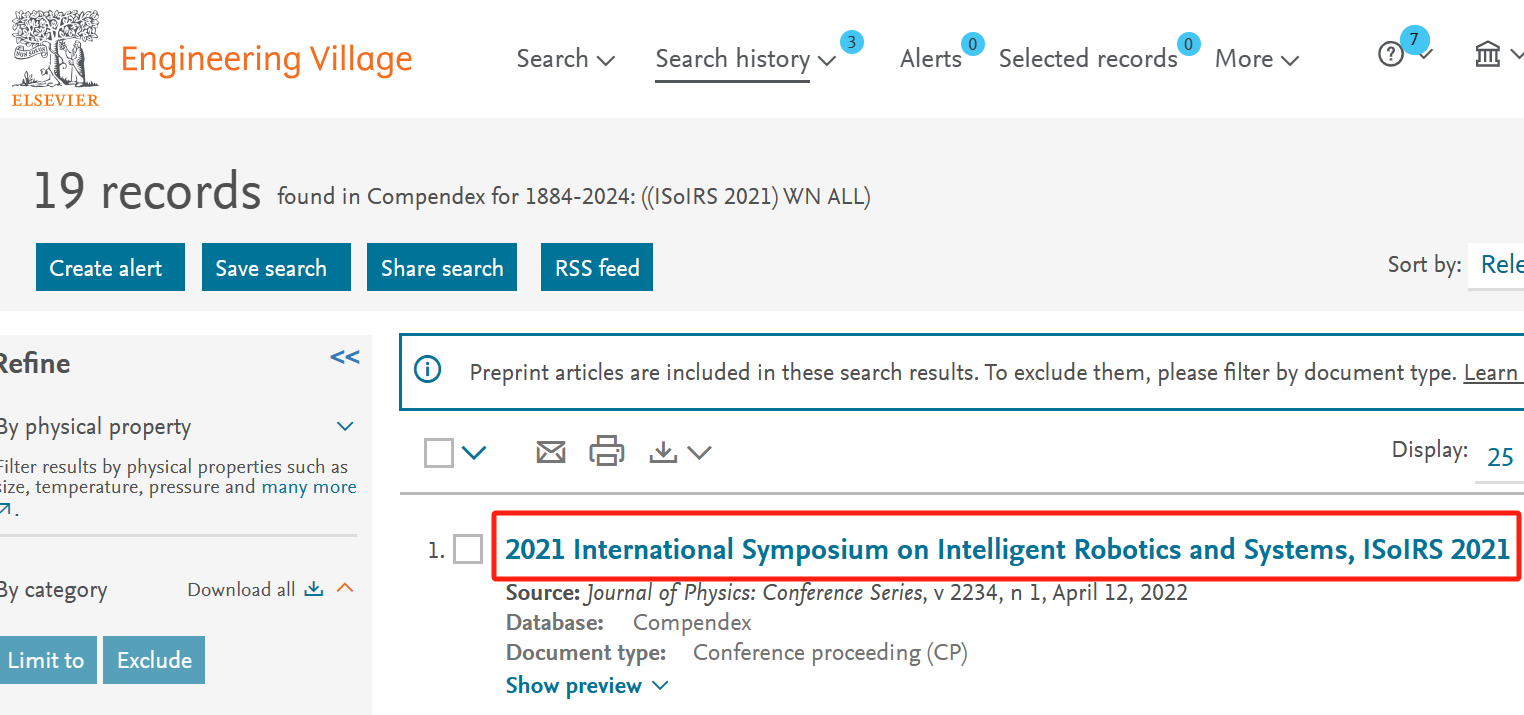Click the RSS feed button
Image resolution: width=1524 pixels, height=715 pixels.
pos(597,268)
